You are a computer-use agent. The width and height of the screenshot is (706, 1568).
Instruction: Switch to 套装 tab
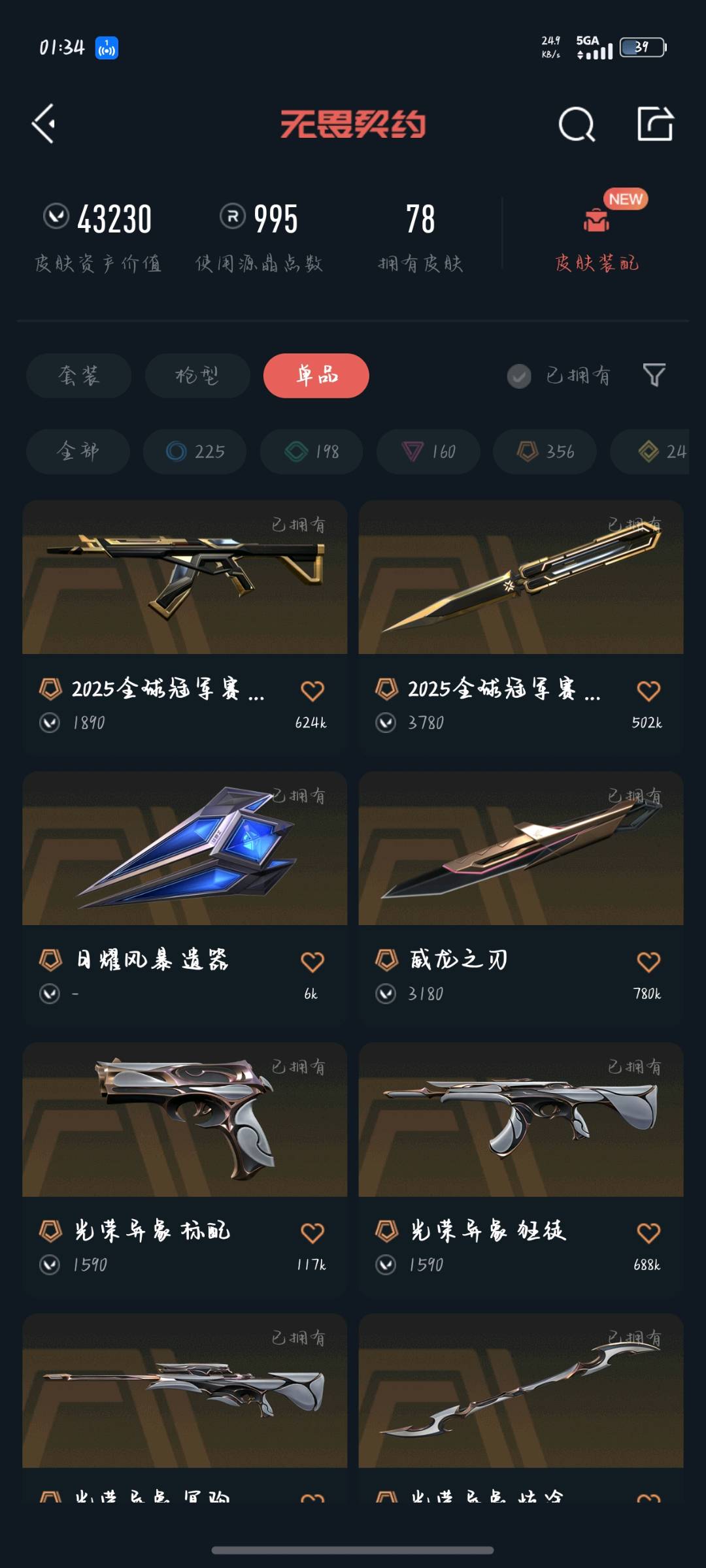coord(79,376)
